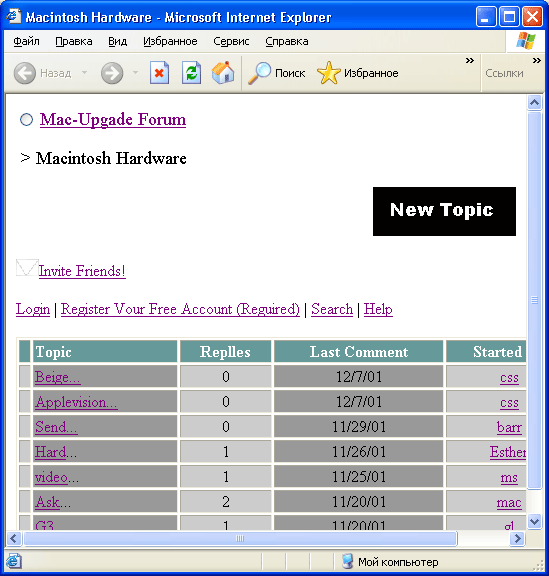The image size is (549, 576).
Task: Open the Forward button history dropdown arrow
Action: 135,73
